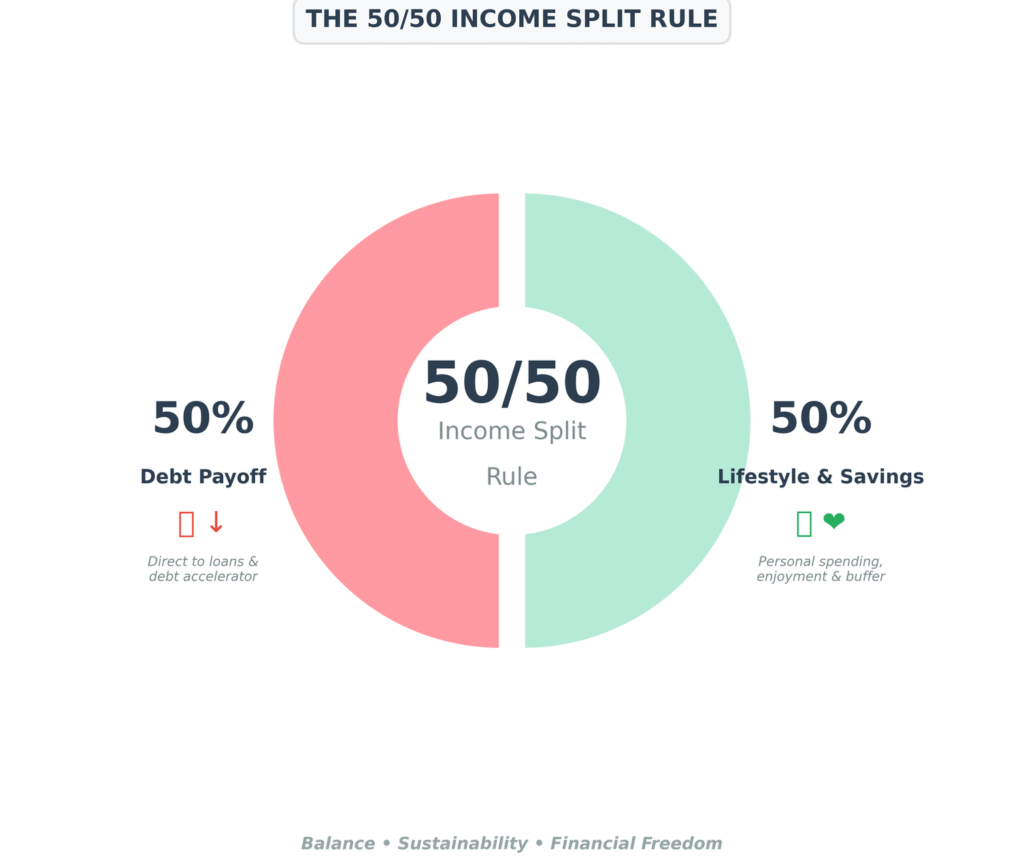The image size is (1024, 861).
Task: Click the white gap between donut halves
Action: click(512, 250)
